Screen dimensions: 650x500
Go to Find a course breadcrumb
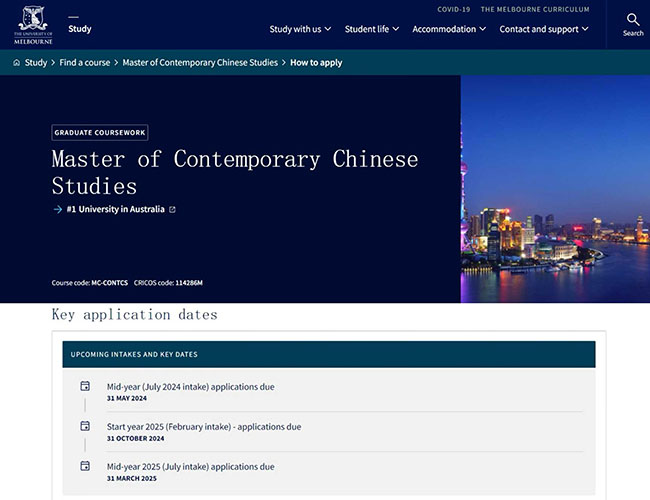[x=84, y=63]
